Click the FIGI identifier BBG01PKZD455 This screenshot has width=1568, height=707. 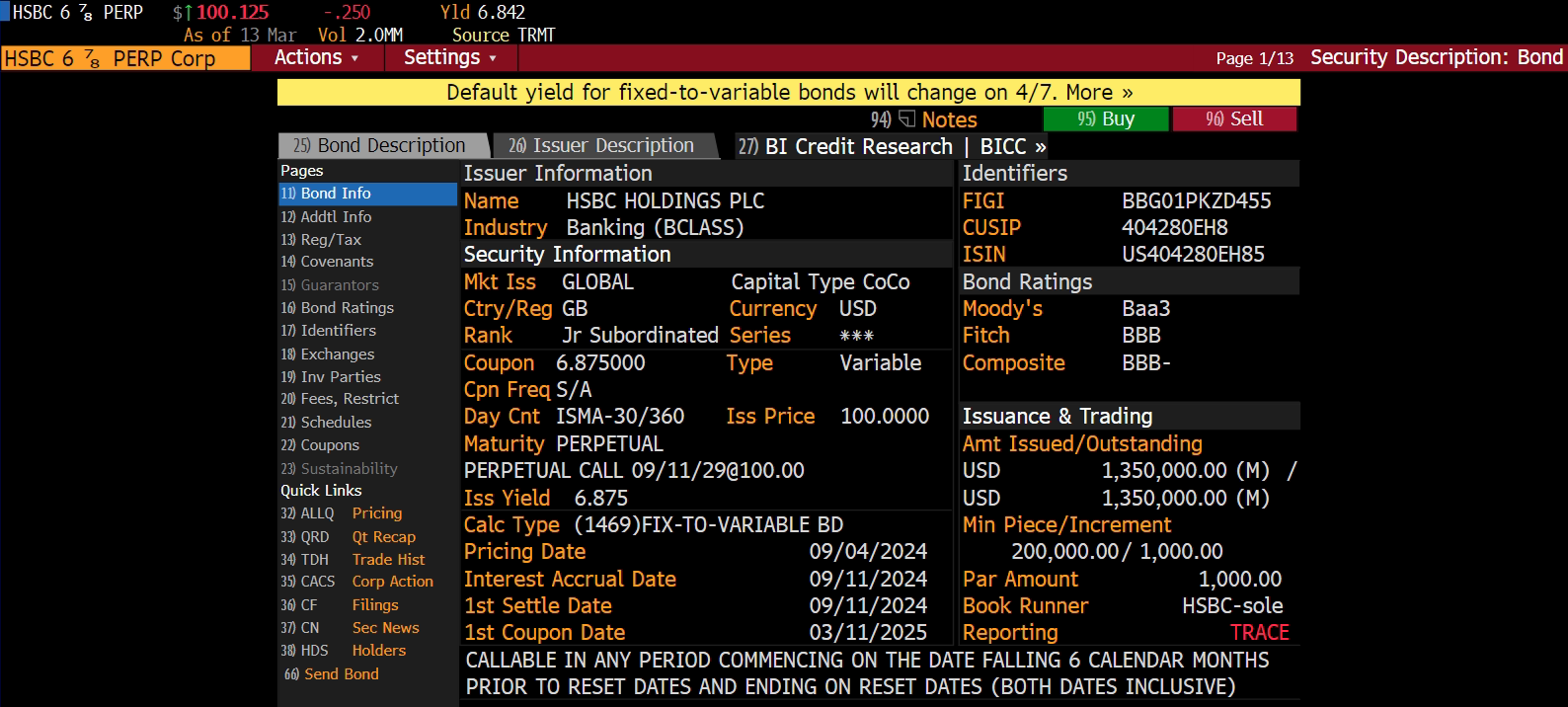click(x=1197, y=200)
